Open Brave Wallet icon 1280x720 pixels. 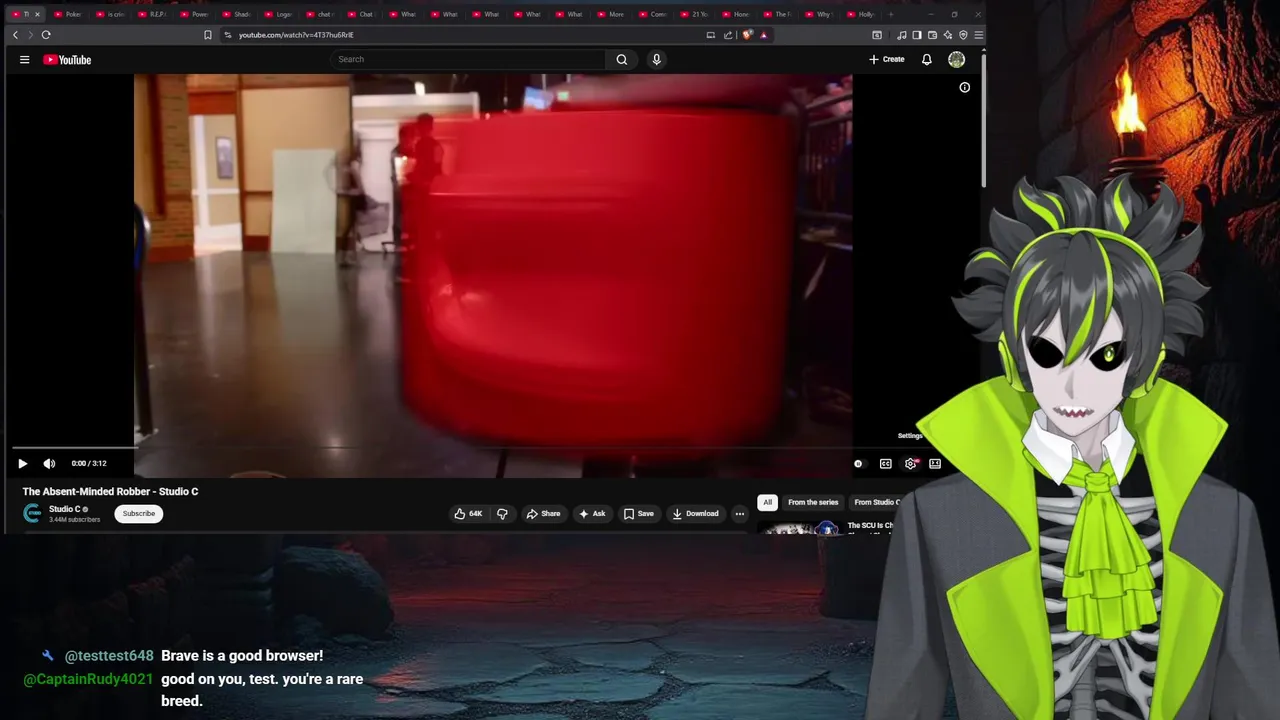pyautogui.click(x=932, y=35)
